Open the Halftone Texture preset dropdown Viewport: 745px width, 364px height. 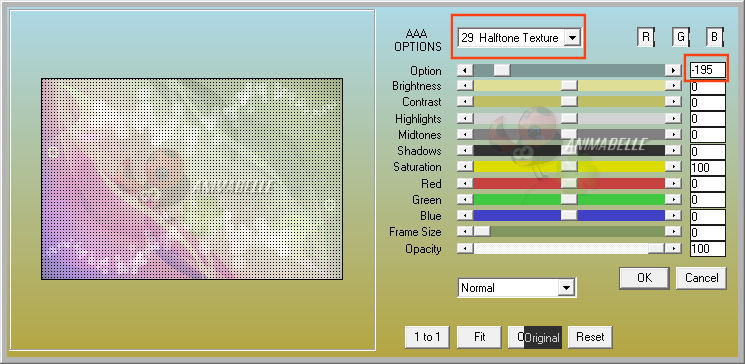(x=573, y=38)
